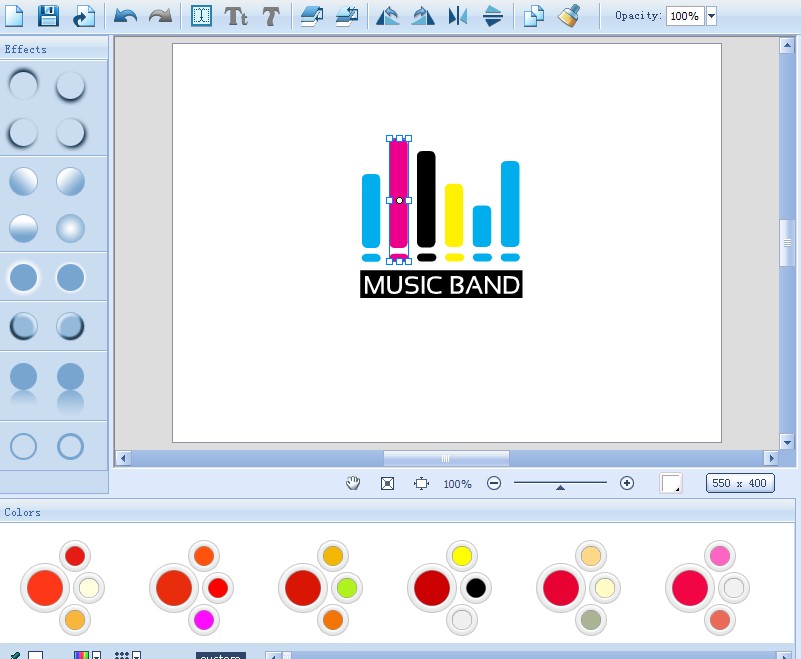801x659 pixels.
Task: Undo the last action
Action: click(x=125, y=16)
